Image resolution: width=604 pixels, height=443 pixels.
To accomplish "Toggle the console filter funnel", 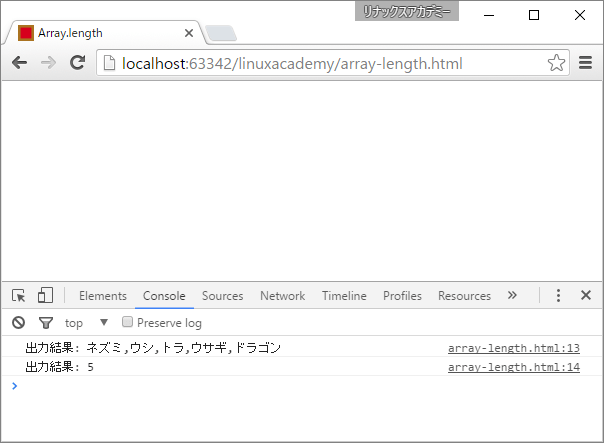I will [46, 322].
